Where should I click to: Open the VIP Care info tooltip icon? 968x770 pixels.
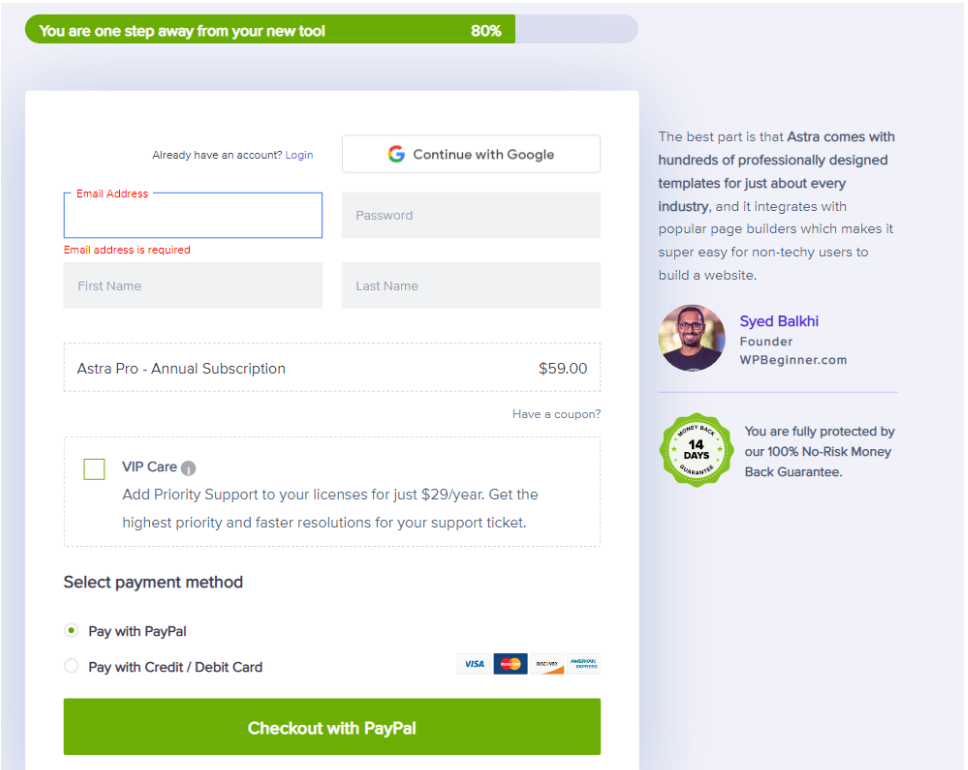pos(189,467)
